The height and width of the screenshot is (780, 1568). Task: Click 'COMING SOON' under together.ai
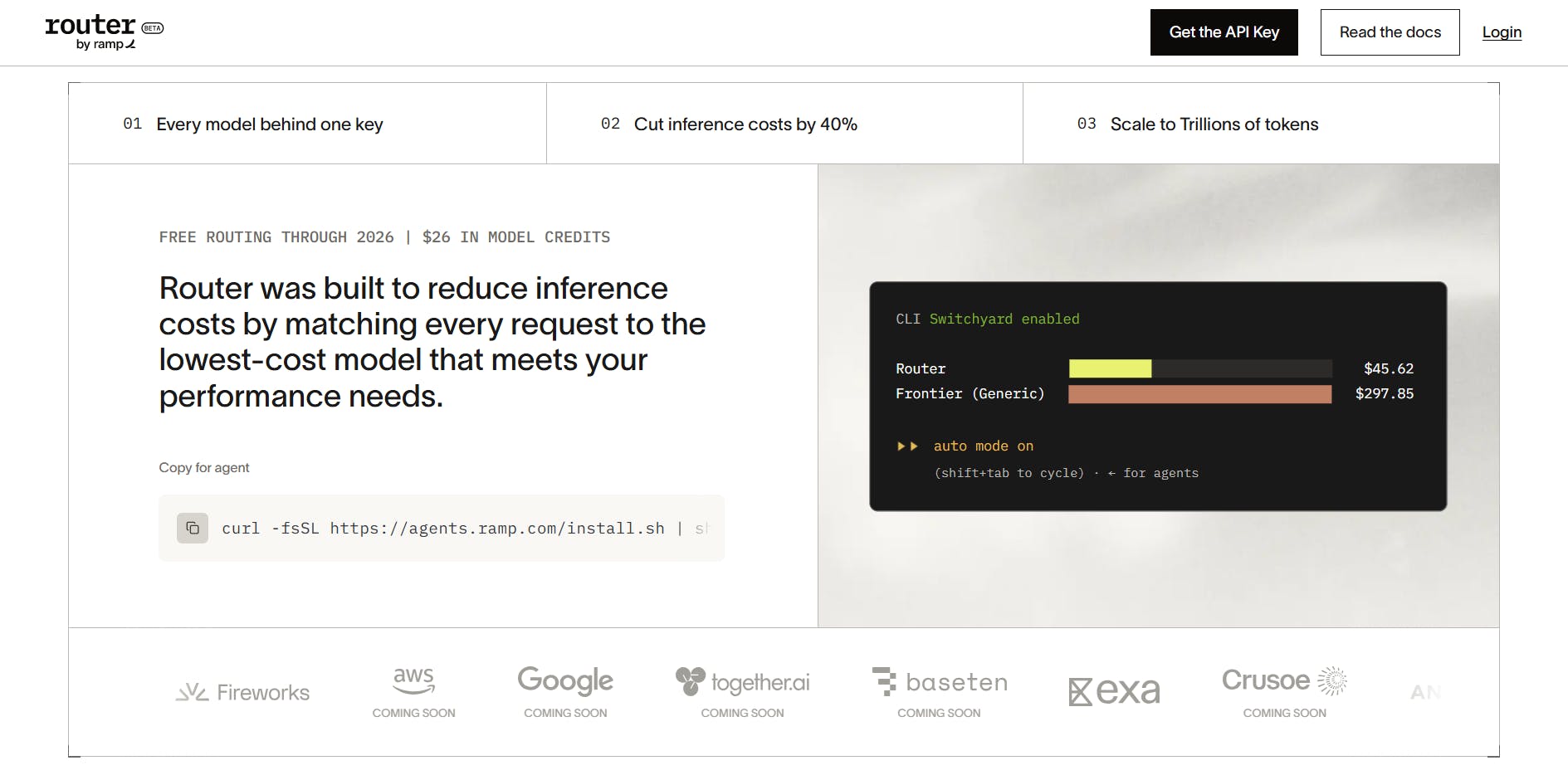742,713
